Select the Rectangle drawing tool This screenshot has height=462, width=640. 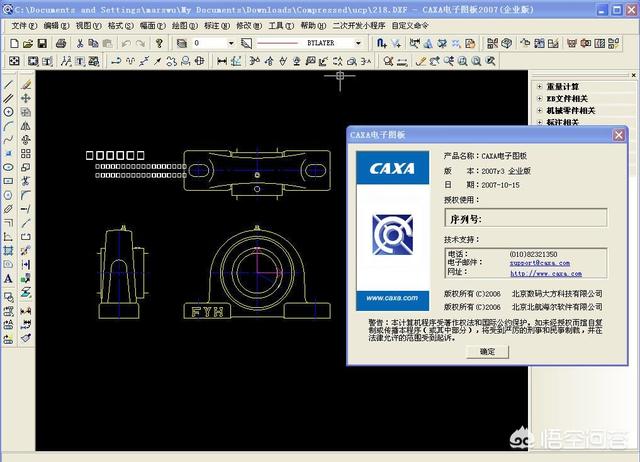pyautogui.click(x=9, y=181)
